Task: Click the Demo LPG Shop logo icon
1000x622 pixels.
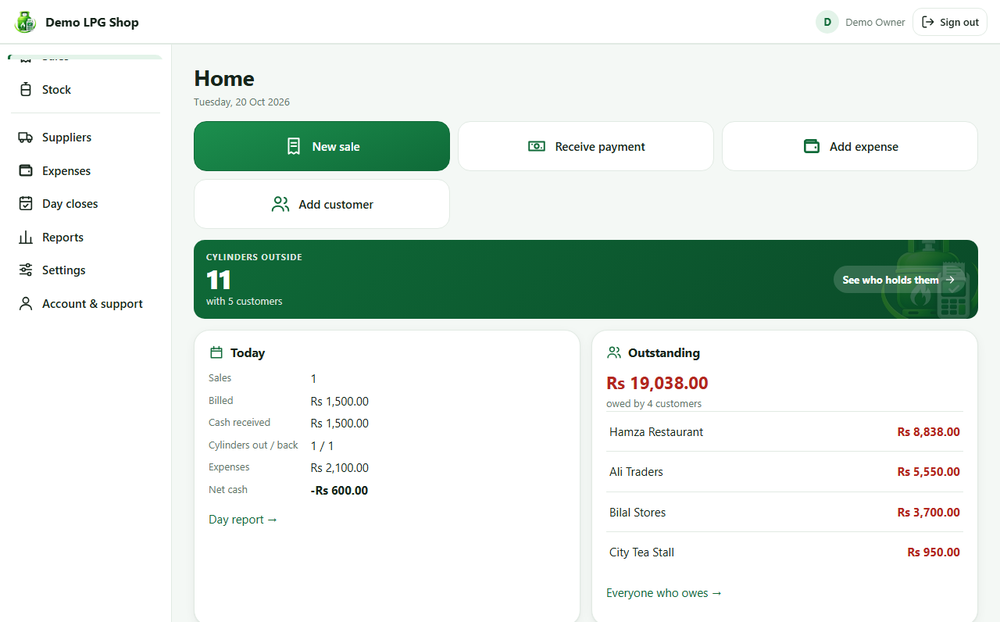Action: click(x=26, y=22)
